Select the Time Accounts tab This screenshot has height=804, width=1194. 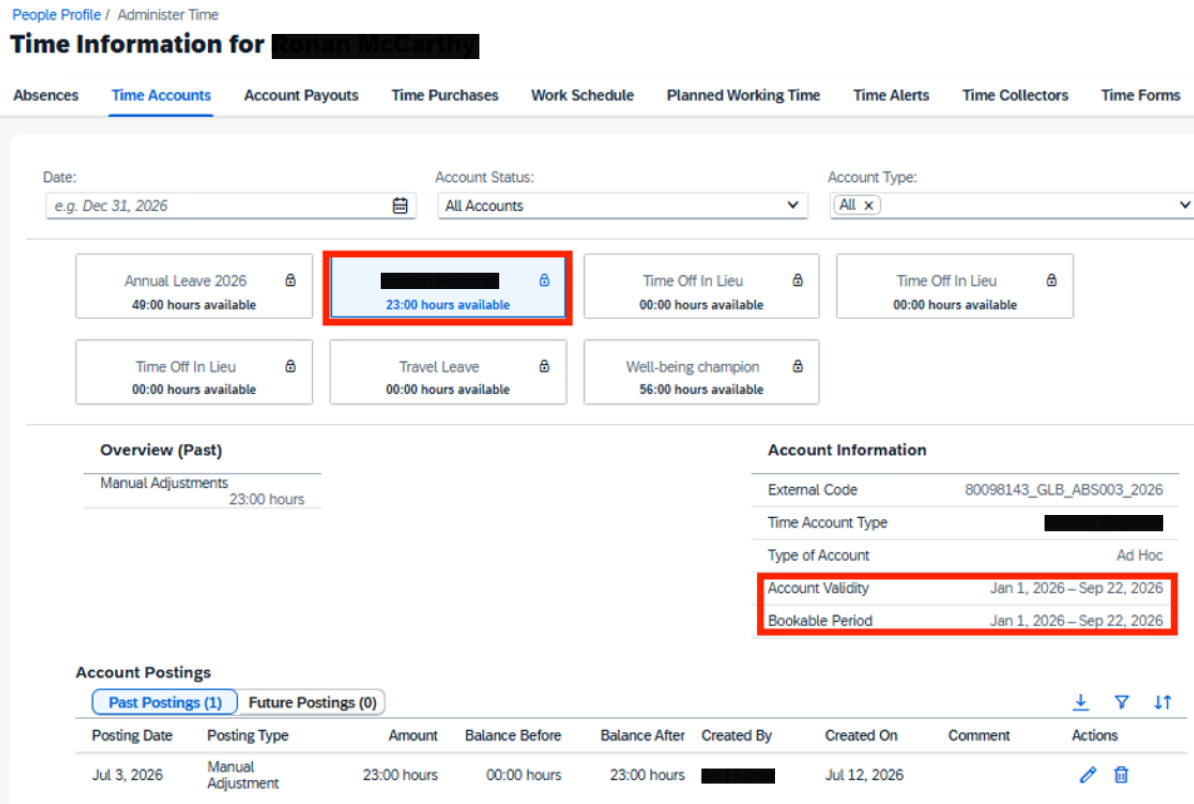(x=161, y=95)
